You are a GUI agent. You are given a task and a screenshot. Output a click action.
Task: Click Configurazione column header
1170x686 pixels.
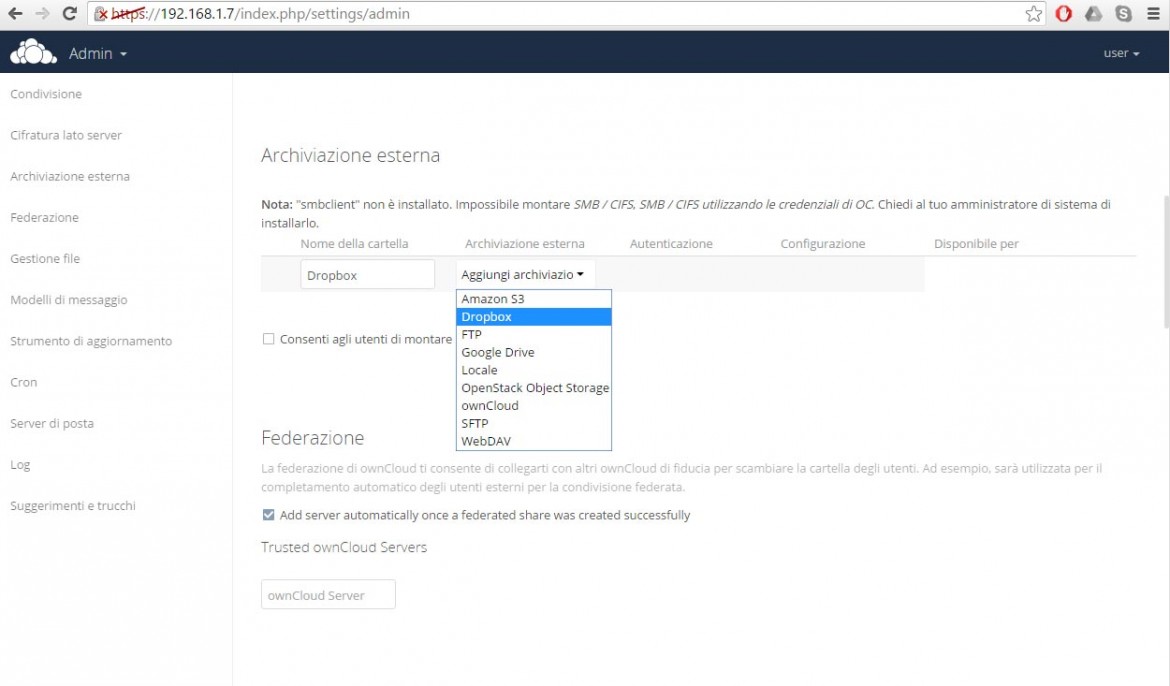823,243
